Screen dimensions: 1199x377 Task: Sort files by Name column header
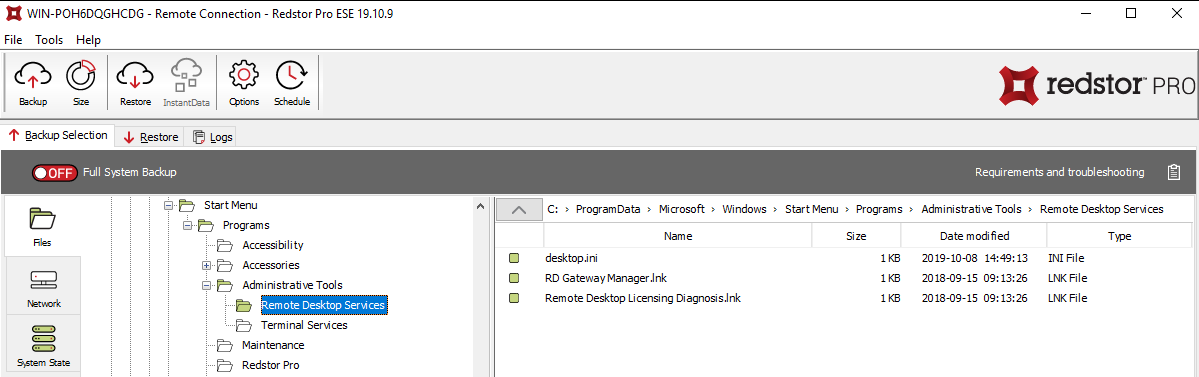click(677, 236)
